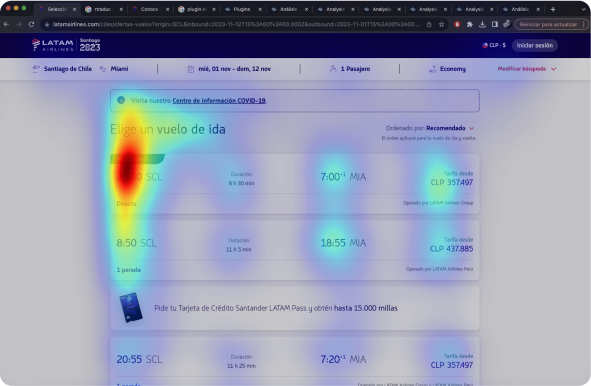View site information lock icon
Image resolution: width=591 pixels, height=386 pixels.
click(x=47, y=25)
